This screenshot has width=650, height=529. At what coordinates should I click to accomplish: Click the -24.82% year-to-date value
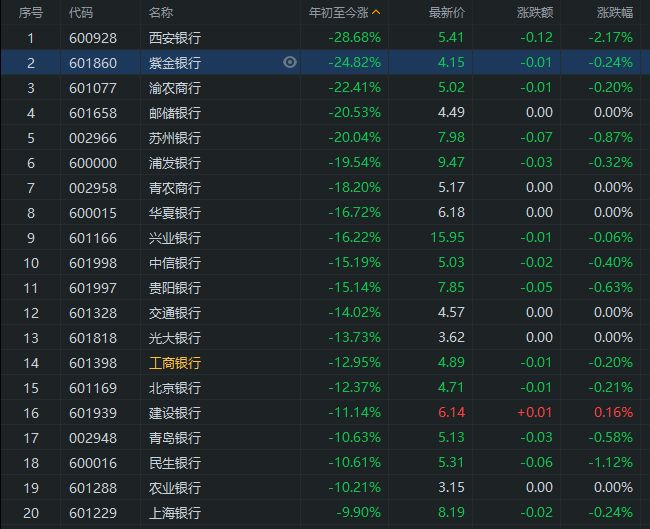354,62
